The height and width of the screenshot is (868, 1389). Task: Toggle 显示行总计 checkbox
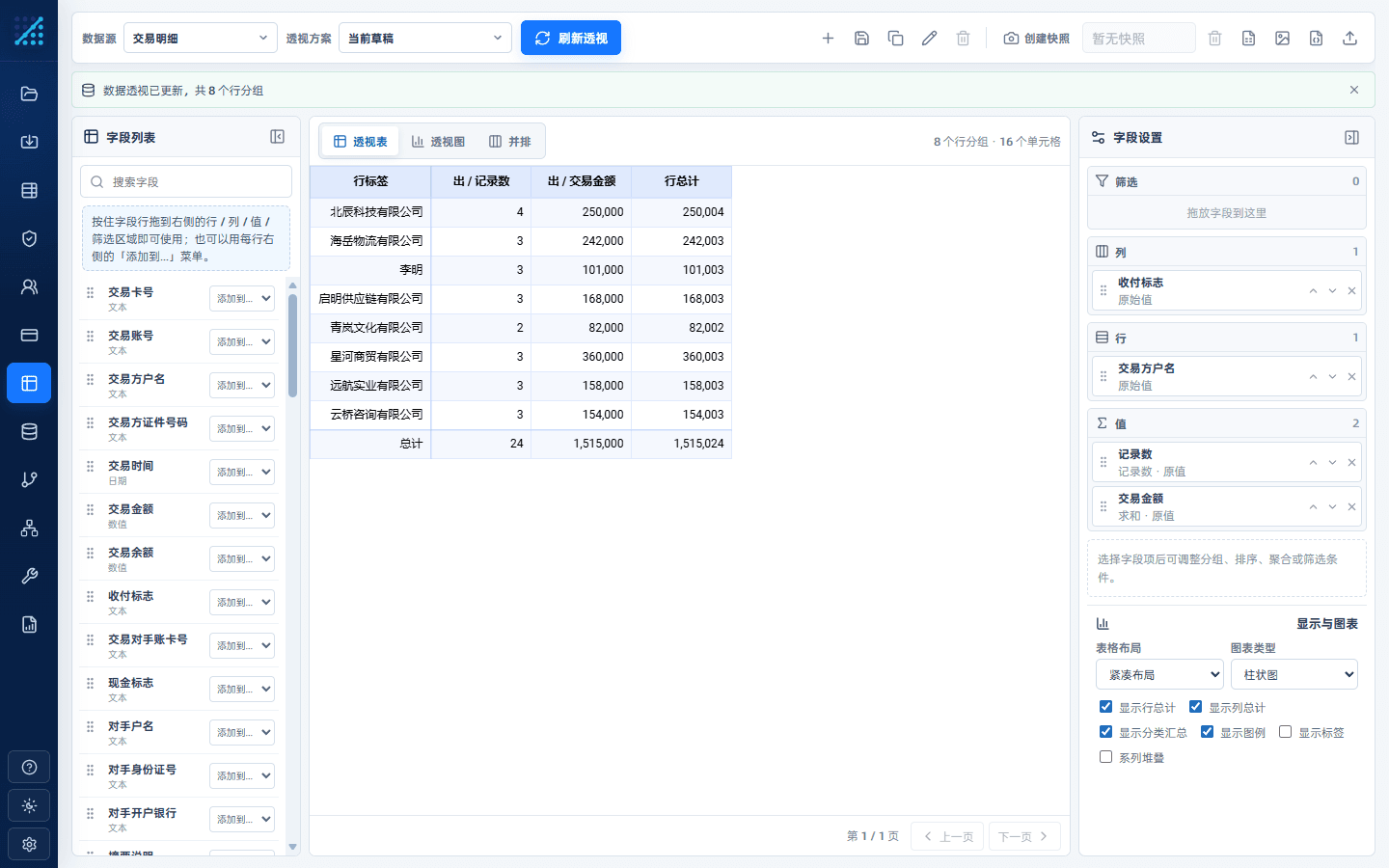(1105, 707)
